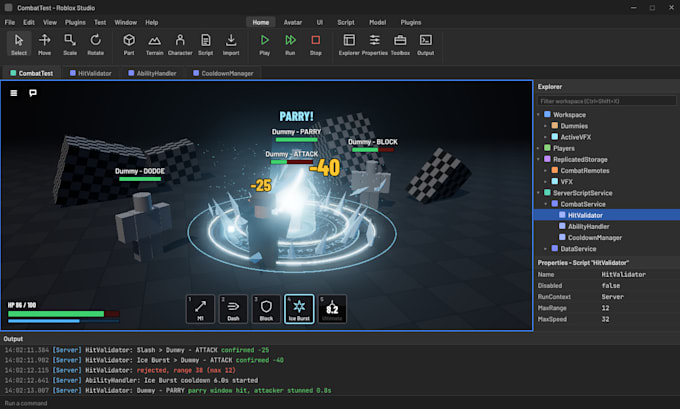Expand the ActiveVFX folder arrow

(546, 137)
